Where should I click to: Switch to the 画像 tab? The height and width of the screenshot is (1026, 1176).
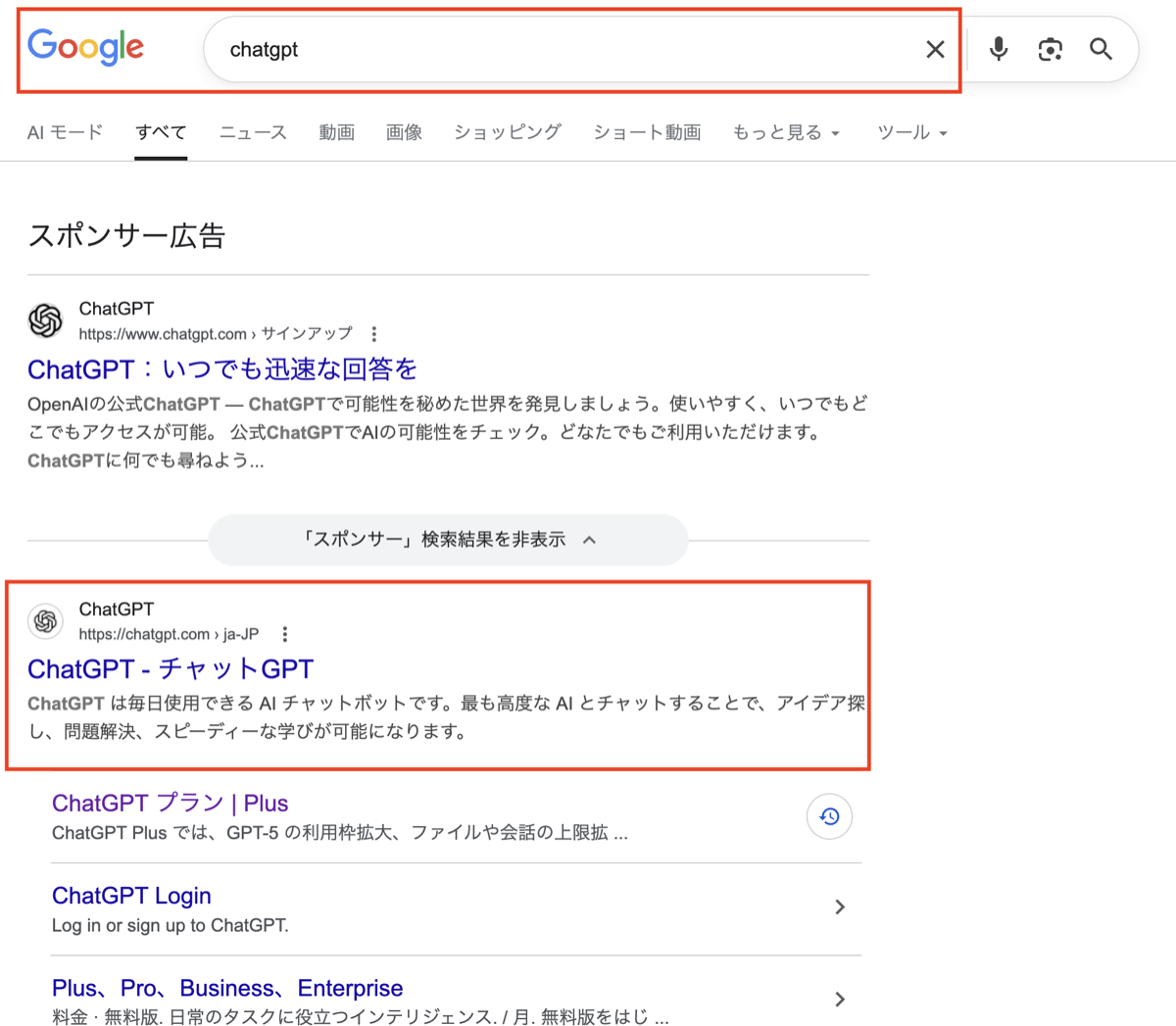click(x=404, y=132)
